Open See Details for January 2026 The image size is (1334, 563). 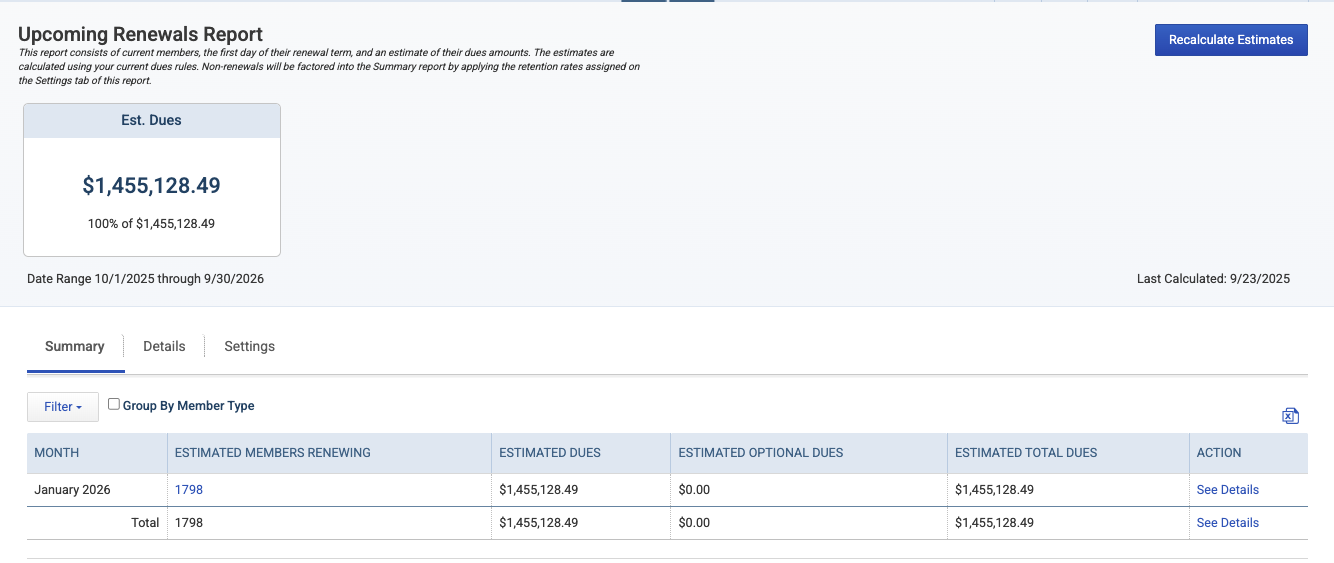click(1227, 490)
